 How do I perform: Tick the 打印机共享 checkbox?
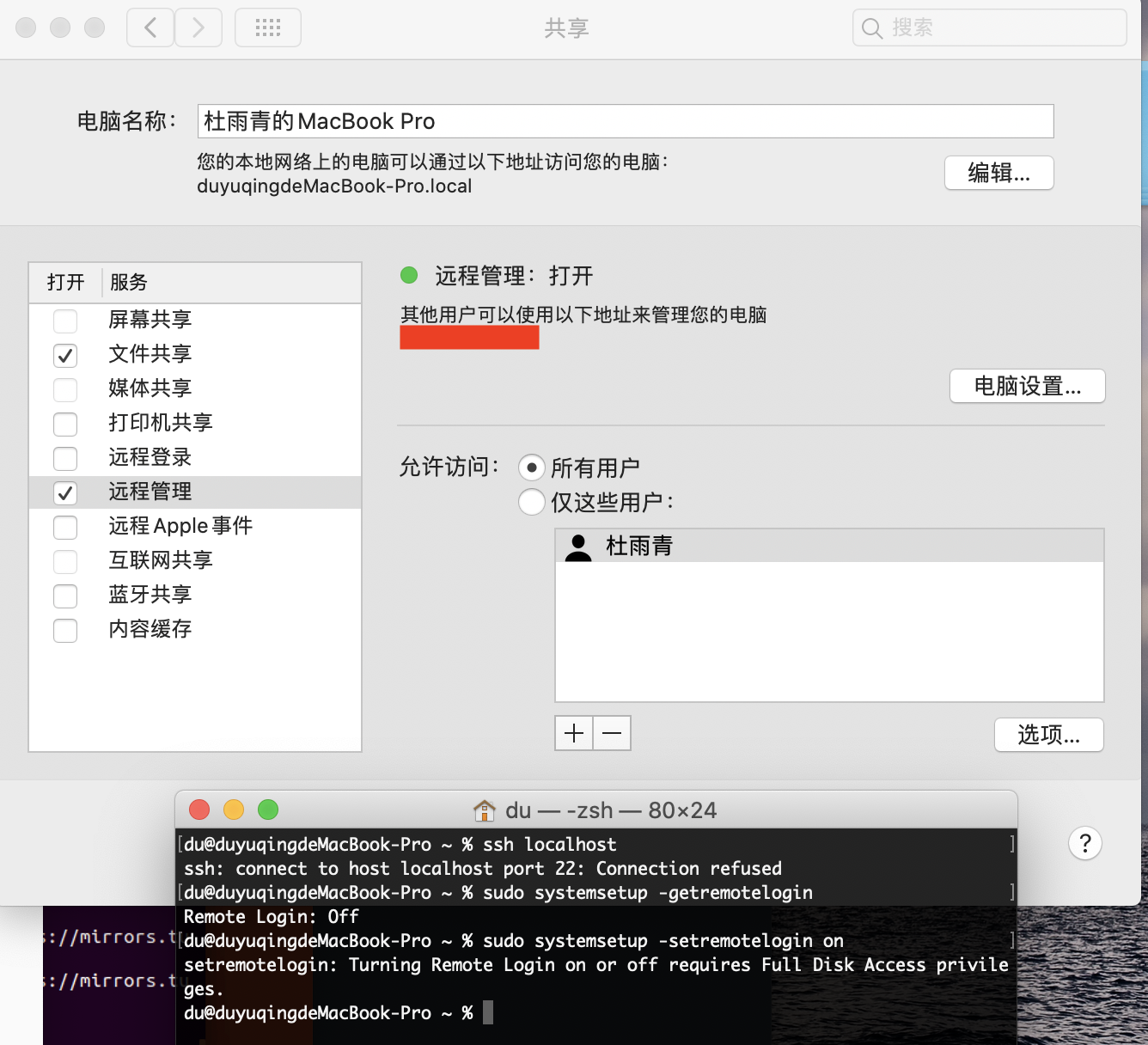tap(65, 424)
